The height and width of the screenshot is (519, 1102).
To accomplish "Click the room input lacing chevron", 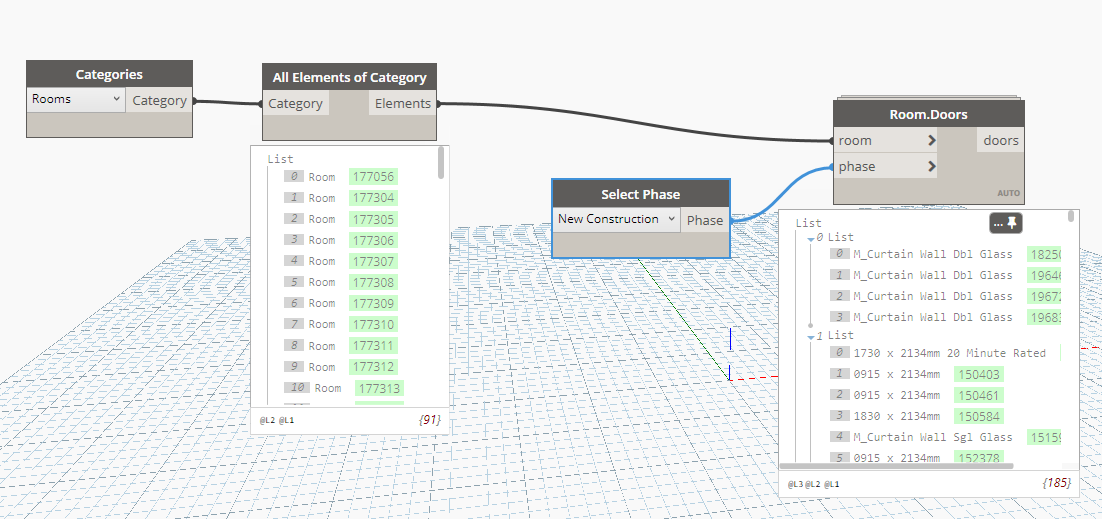I will coord(932,141).
